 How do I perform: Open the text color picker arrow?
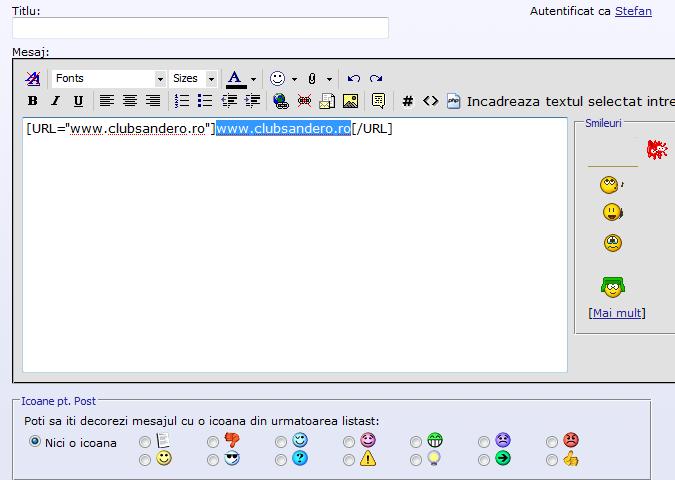coord(253,79)
